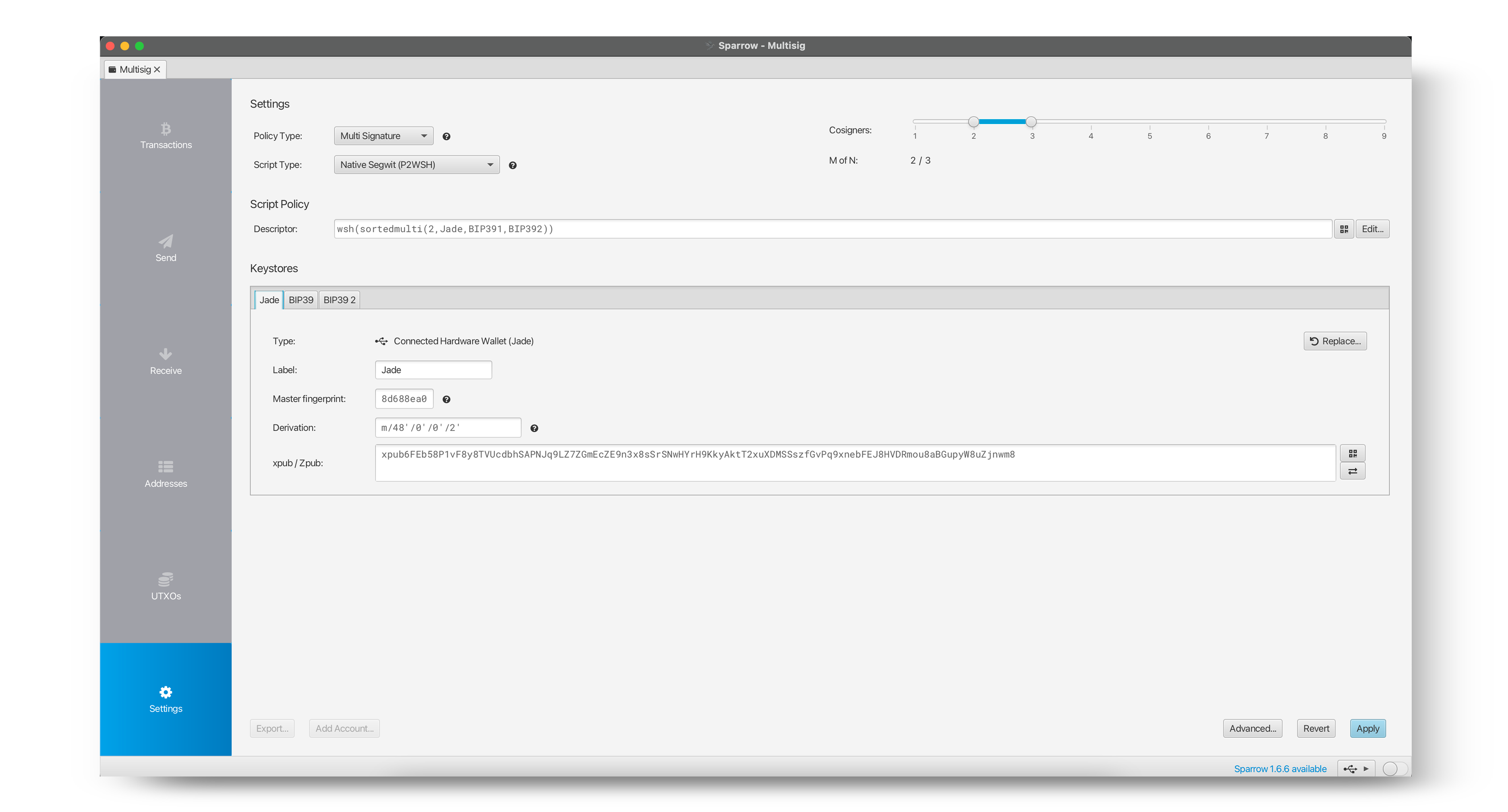
Task: Click the xpub QR code icon
Action: tap(1352, 453)
